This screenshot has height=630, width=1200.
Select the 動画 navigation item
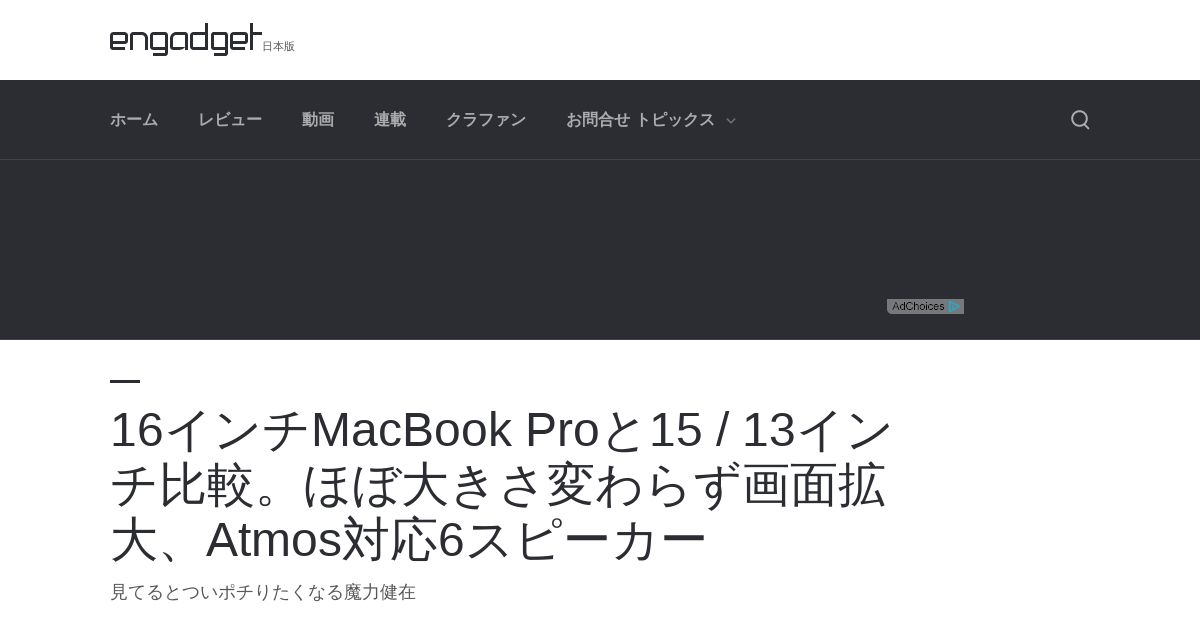coord(318,120)
